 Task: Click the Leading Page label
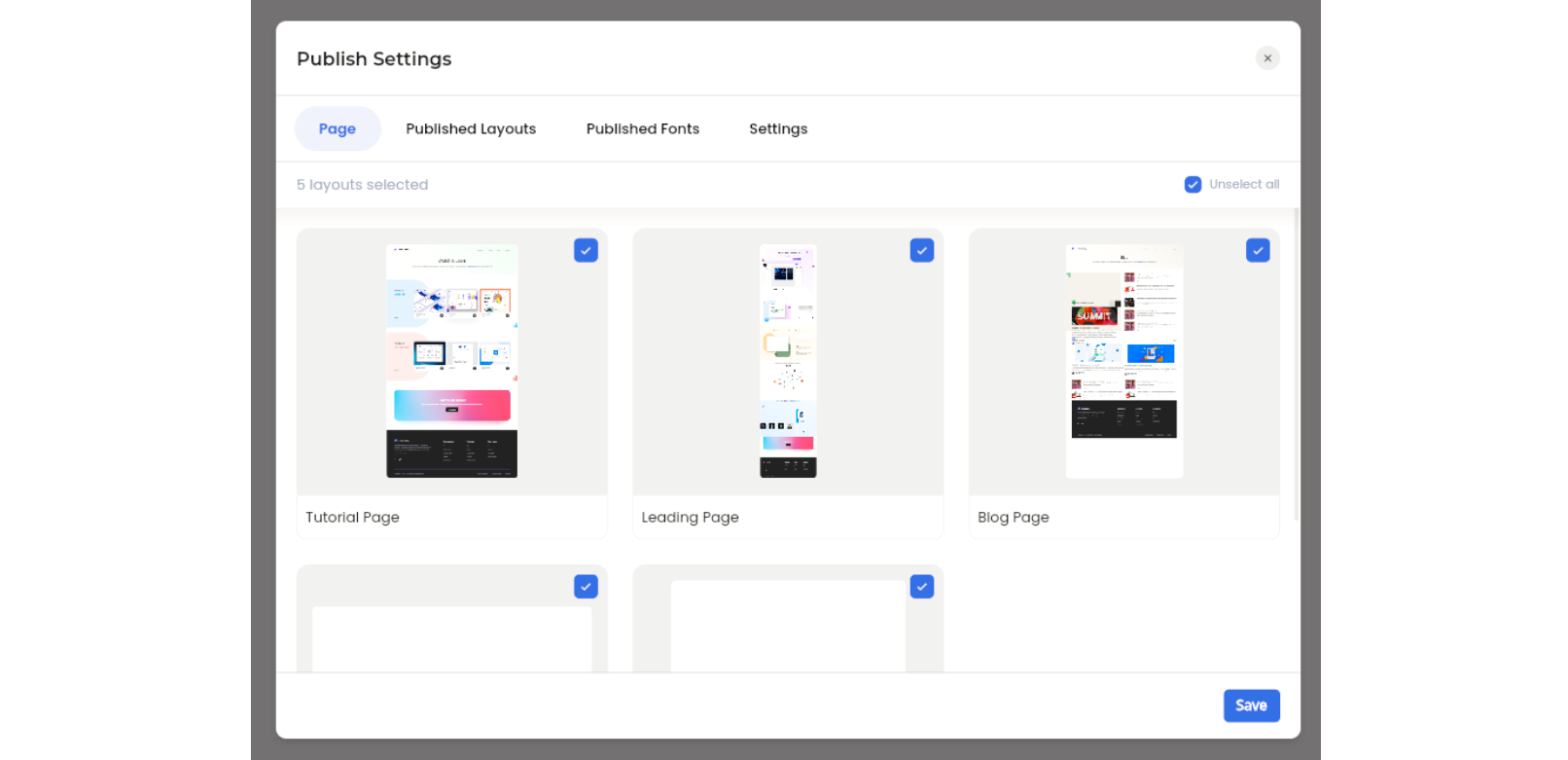tap(690, 518)
